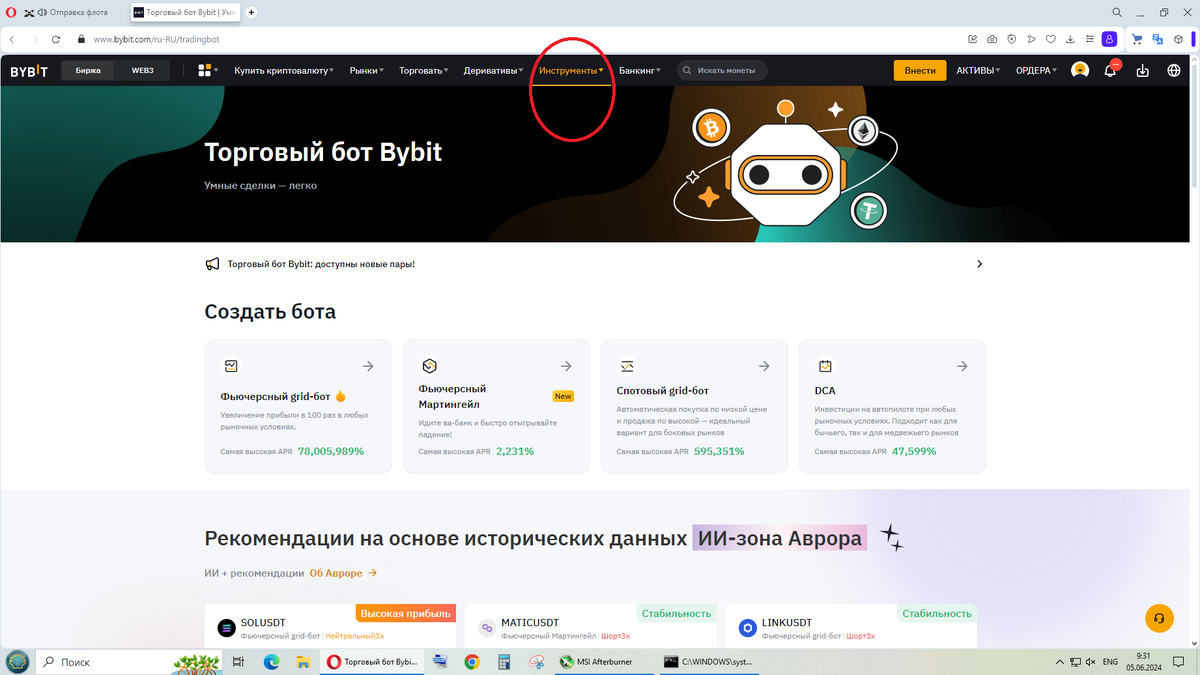Viewport: 1200px width, 675px height.
Task: Open the extensions cube icon
Action: pos(1178,39)
